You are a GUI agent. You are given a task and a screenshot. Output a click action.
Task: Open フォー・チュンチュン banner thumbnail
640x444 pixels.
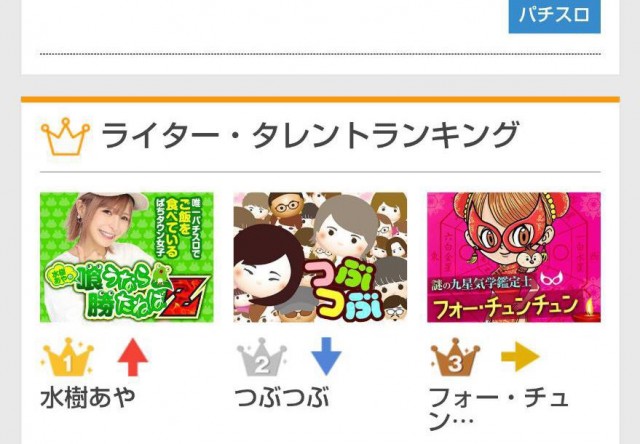tap(514, 257)
